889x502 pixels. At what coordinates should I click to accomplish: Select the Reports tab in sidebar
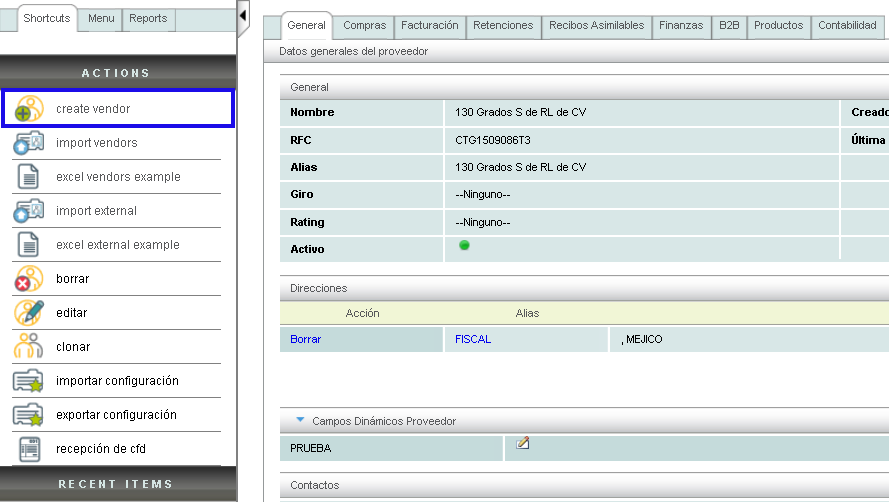pos(148,18)
